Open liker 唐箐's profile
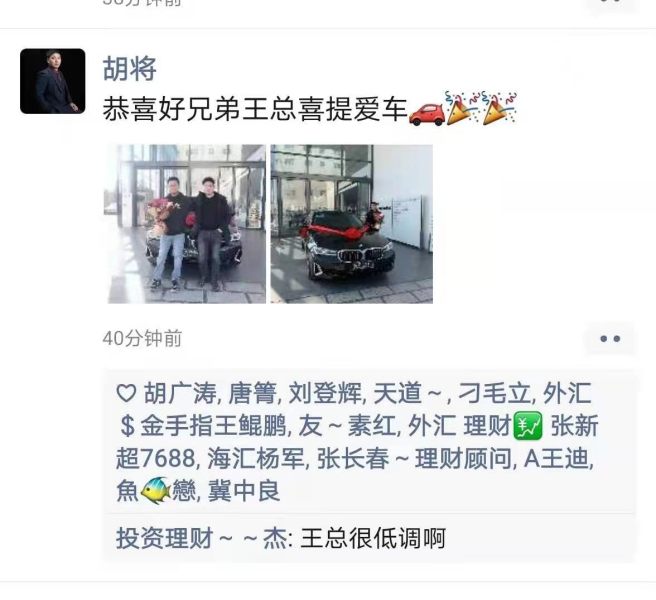656x600 pixels. tap(252, 394)
